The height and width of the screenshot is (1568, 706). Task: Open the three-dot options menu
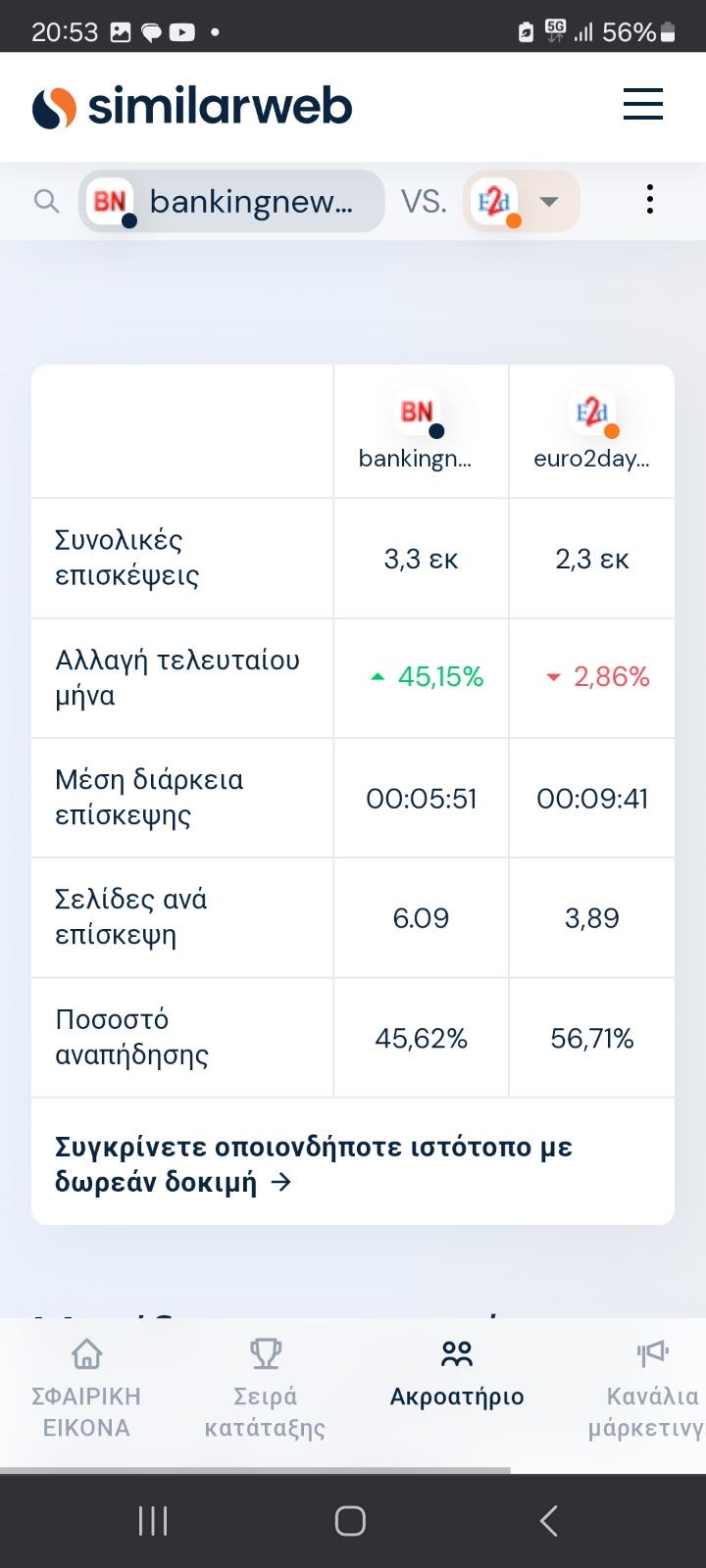pyautogui.click(x=649, y=200)
